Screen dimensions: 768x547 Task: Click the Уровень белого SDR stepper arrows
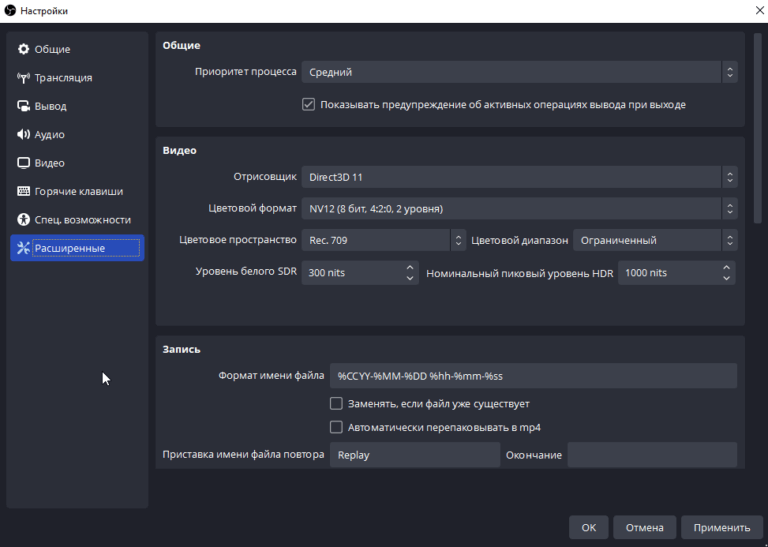(410, 272)
